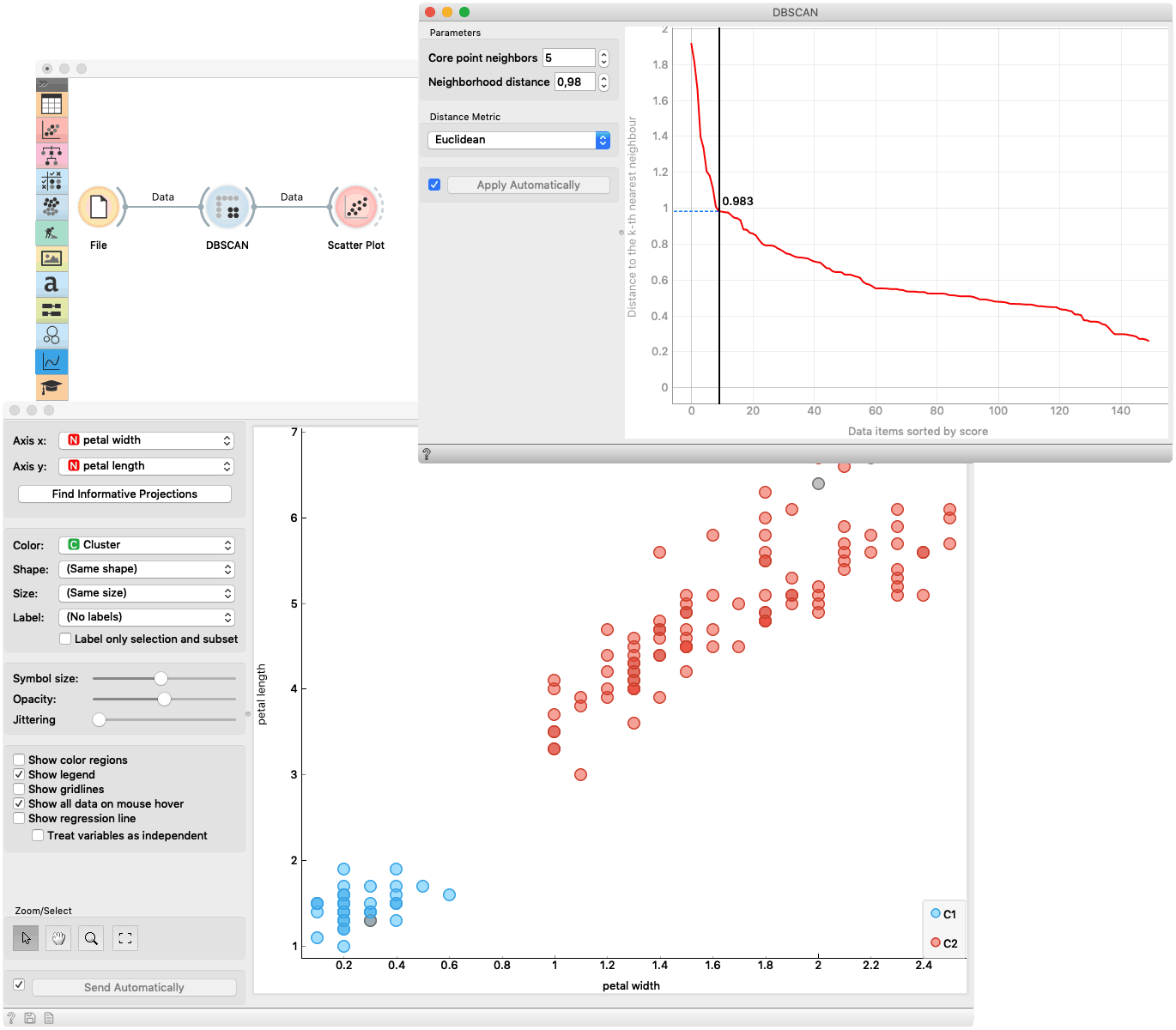Click the Apply Automatically button
The height and width of the screenshot is (1030, 1176).
point(528,185)
